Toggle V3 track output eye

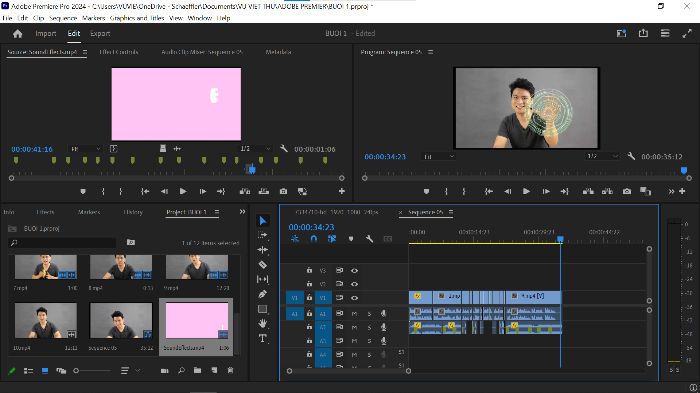354,270
